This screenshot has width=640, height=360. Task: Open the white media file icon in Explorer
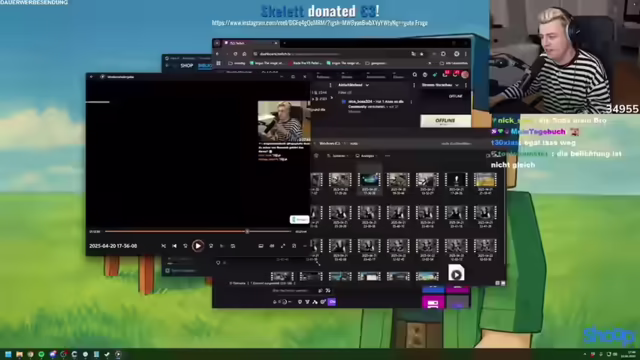[456, 273]
